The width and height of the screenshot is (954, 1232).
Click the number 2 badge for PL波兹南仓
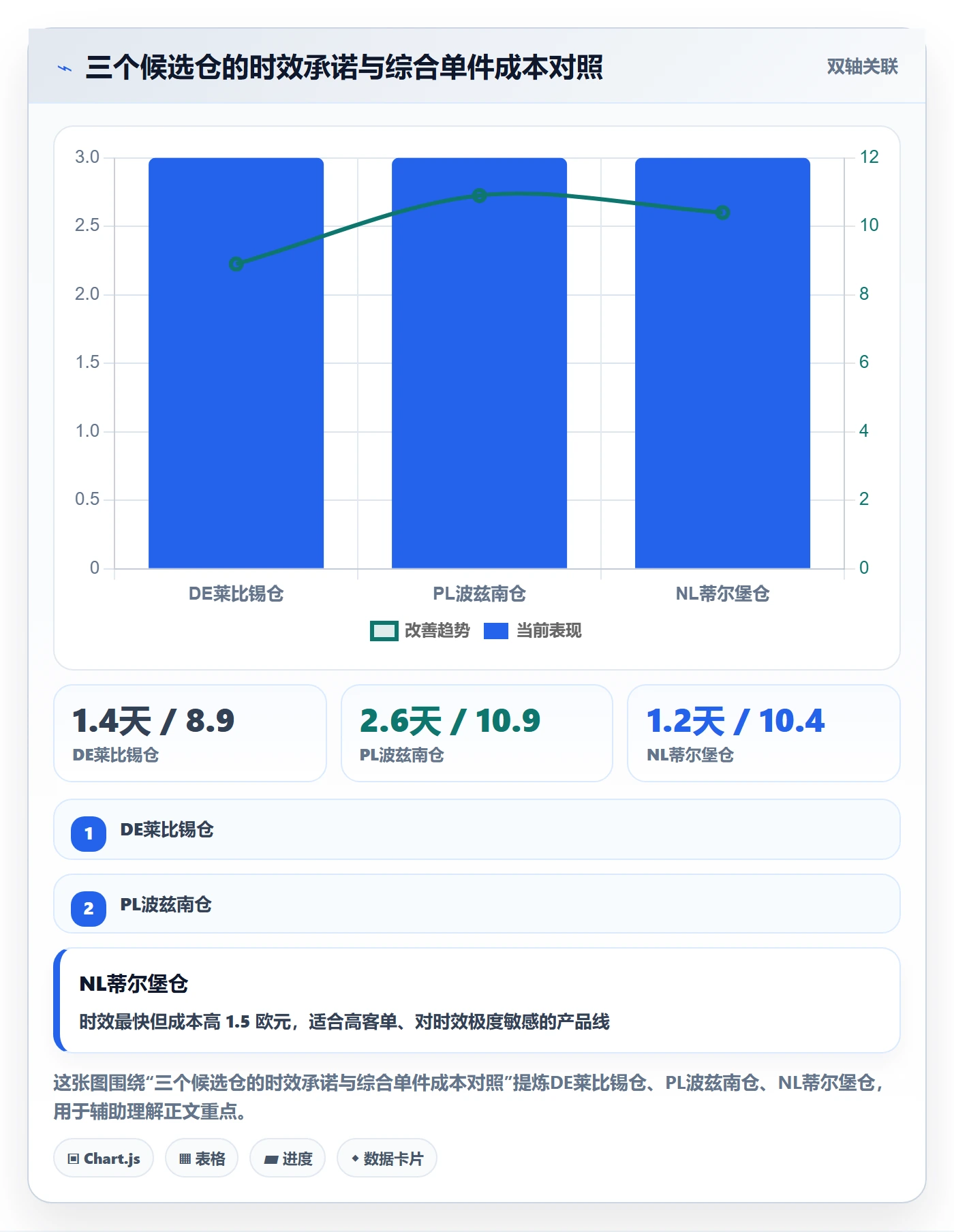click(x=89, y=908)
